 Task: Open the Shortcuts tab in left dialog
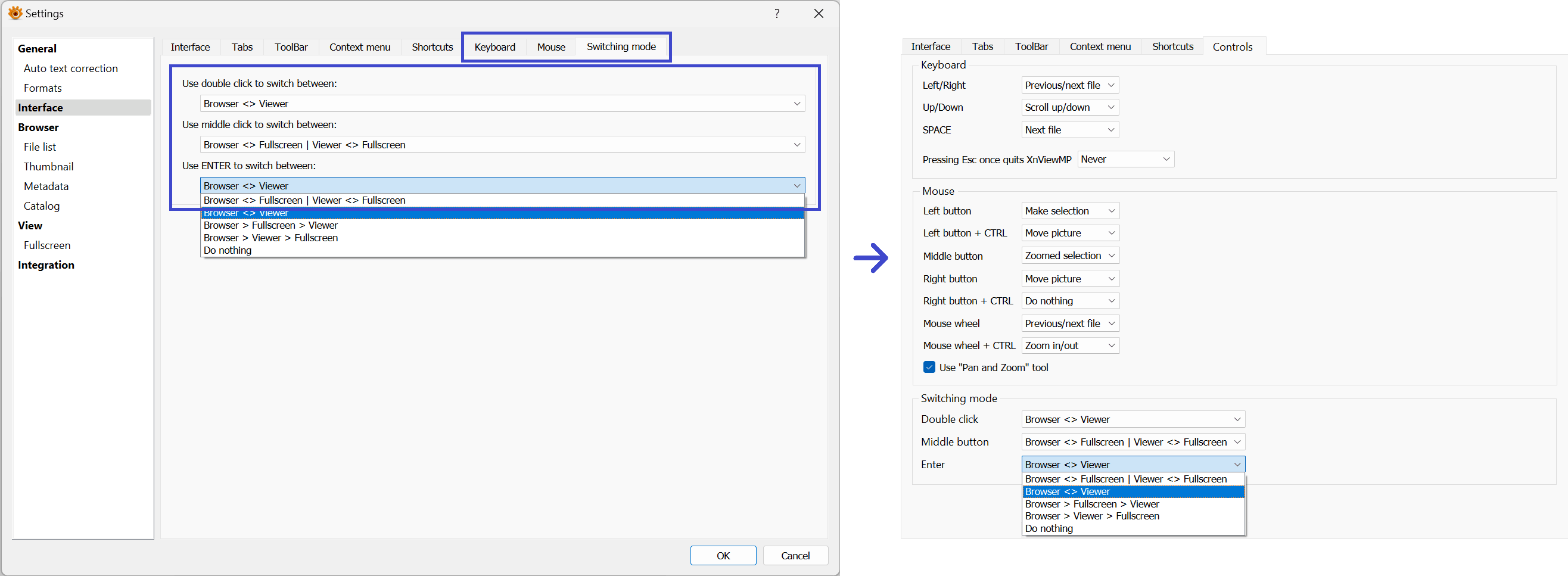(432, 47)
